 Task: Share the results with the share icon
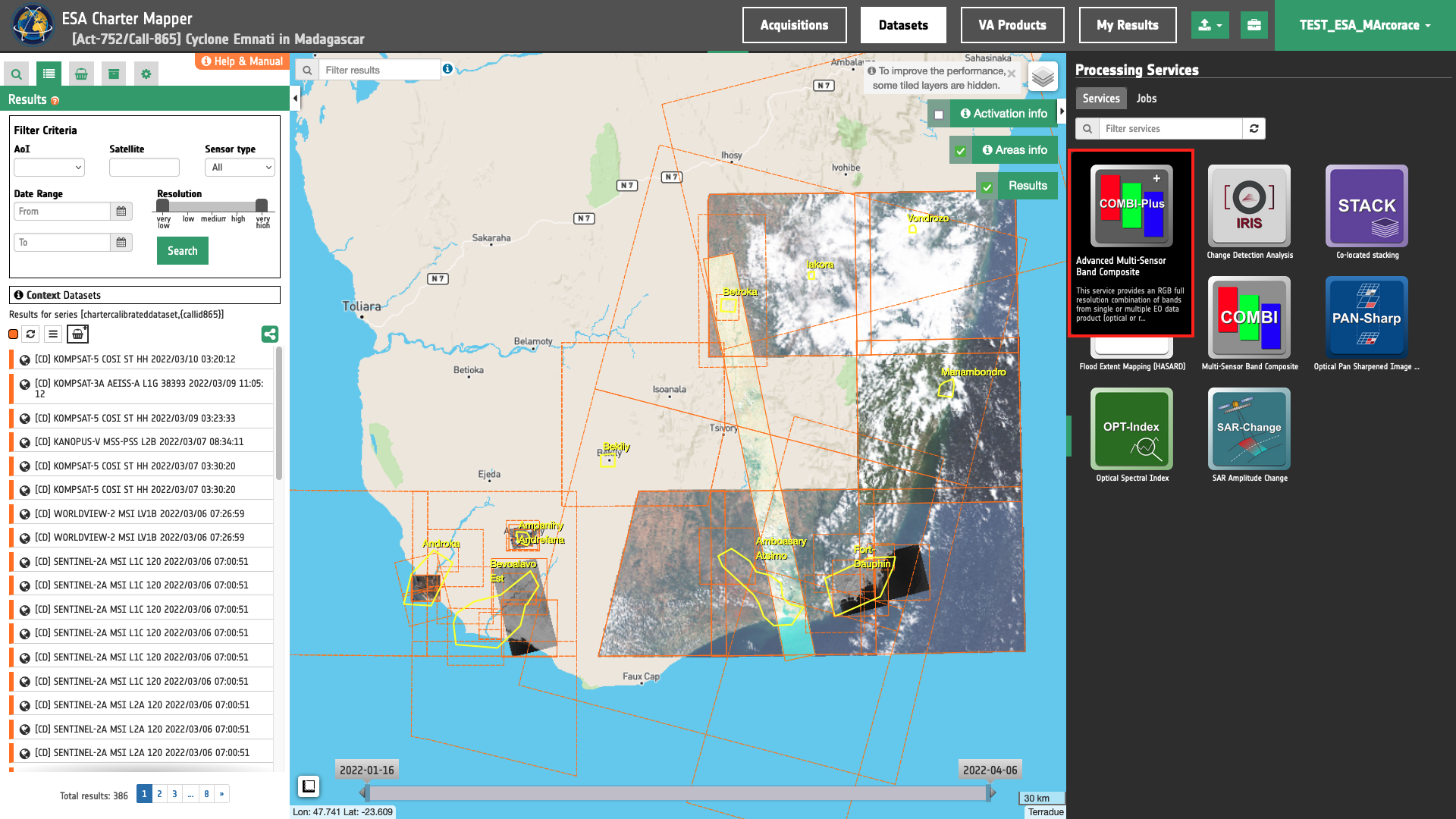tap(270, 334)
